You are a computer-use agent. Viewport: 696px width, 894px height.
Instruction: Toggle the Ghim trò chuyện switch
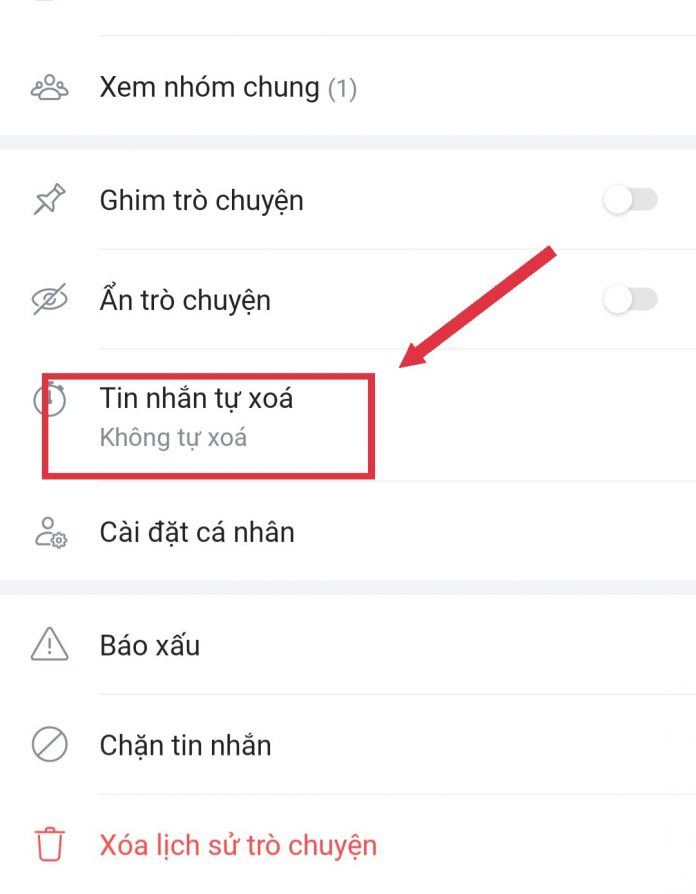pos(630,200)
